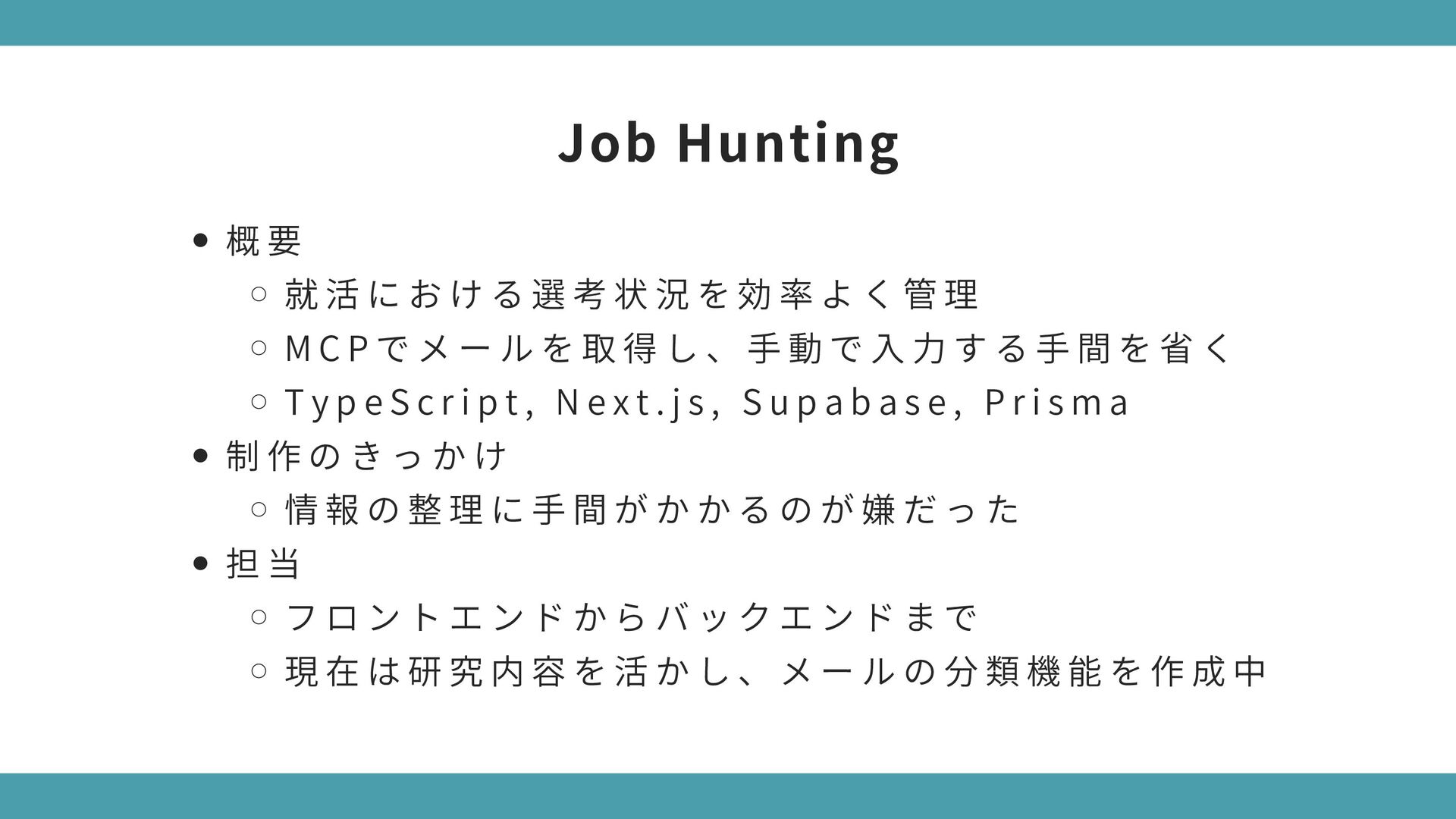This screenshot has height=819, width=1456.
Task: Click the 概要 heading text
Action: (x=264, y=241)
